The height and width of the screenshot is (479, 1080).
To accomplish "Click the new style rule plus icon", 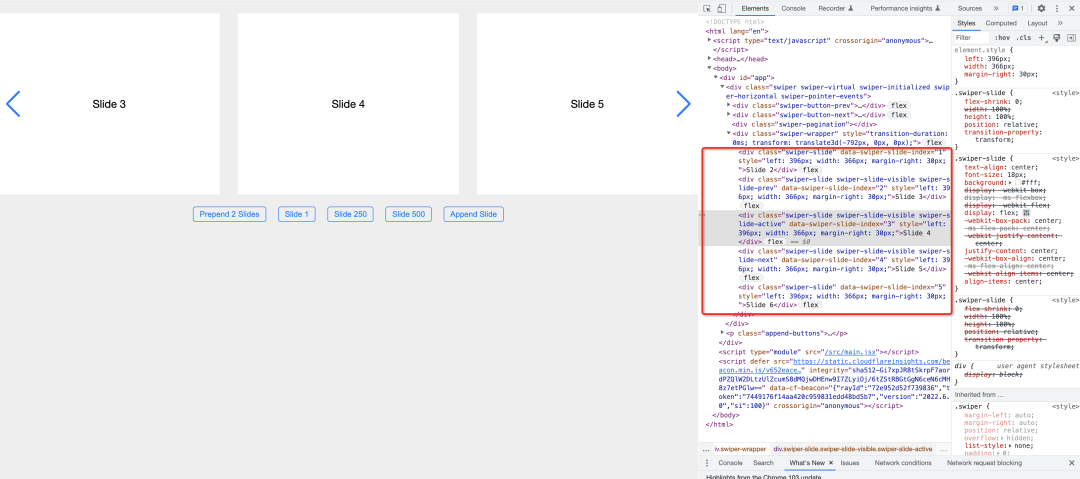I will pos(1042,38).
